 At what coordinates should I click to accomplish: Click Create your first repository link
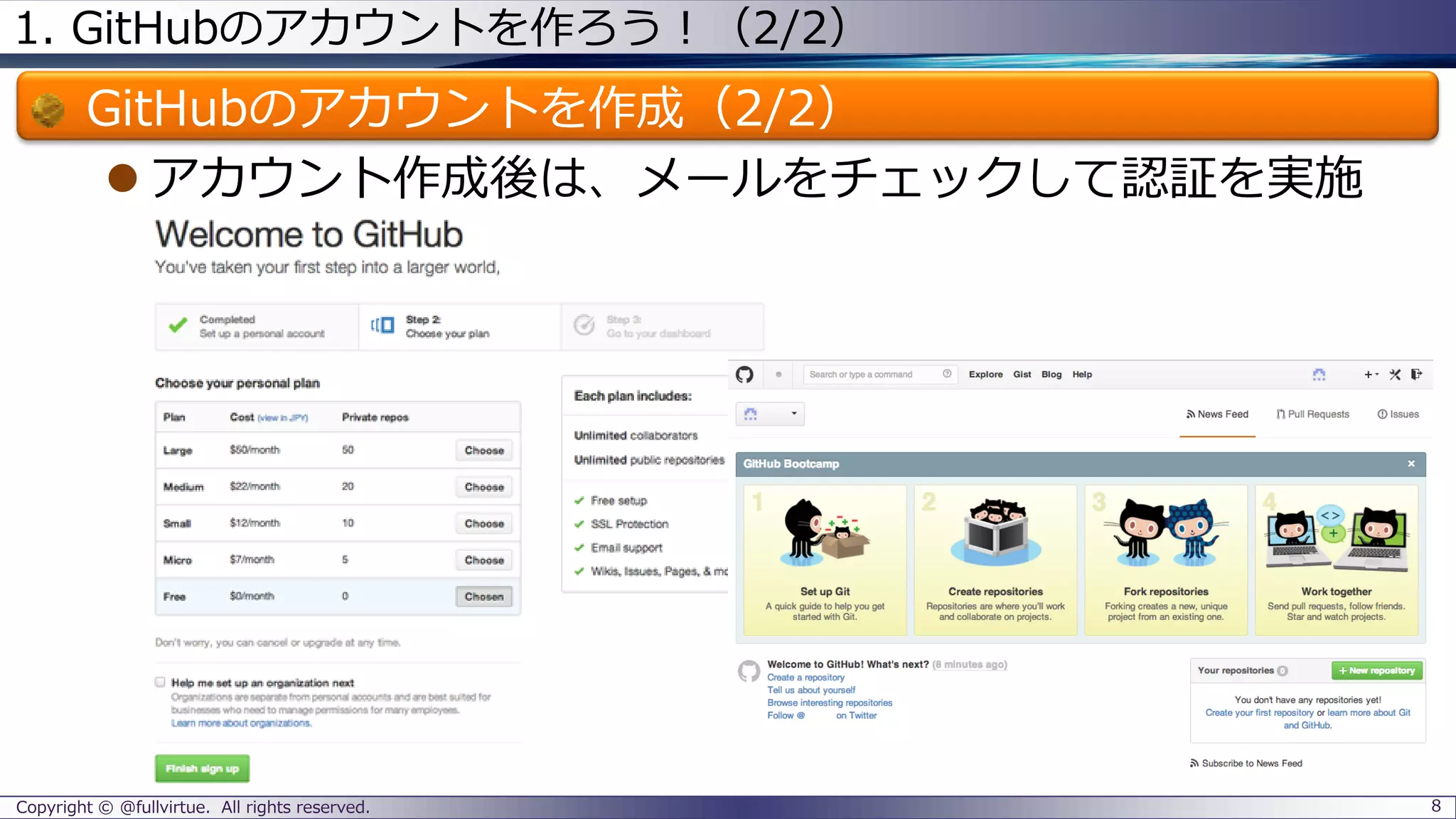tap(1259, 713)
